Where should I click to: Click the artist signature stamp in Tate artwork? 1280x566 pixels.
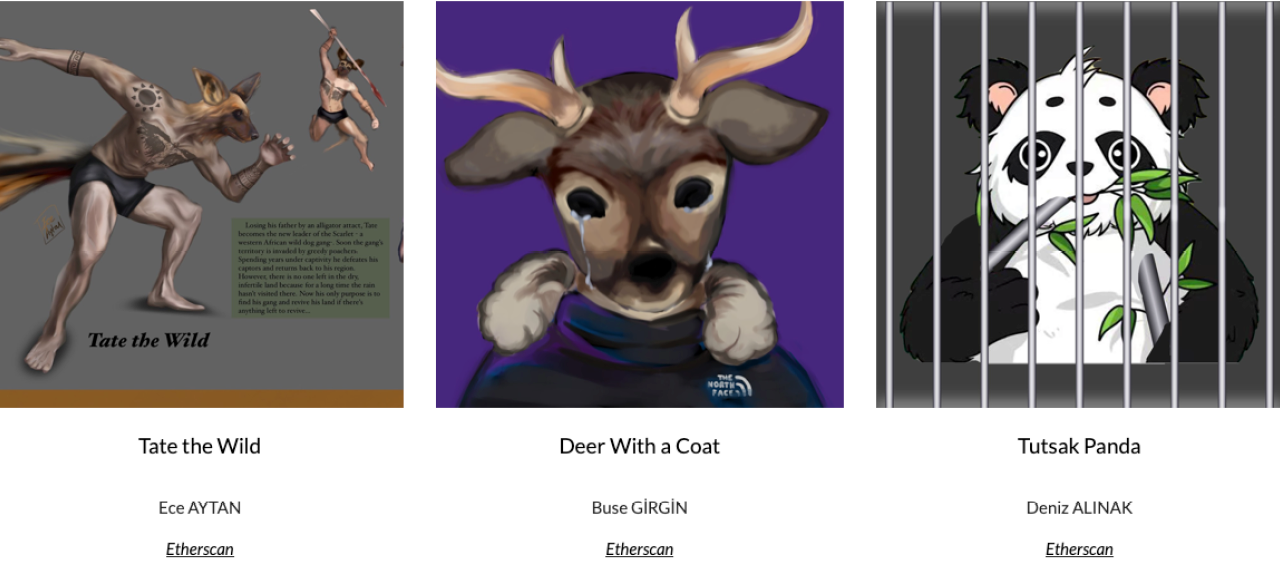coord(52,228)
